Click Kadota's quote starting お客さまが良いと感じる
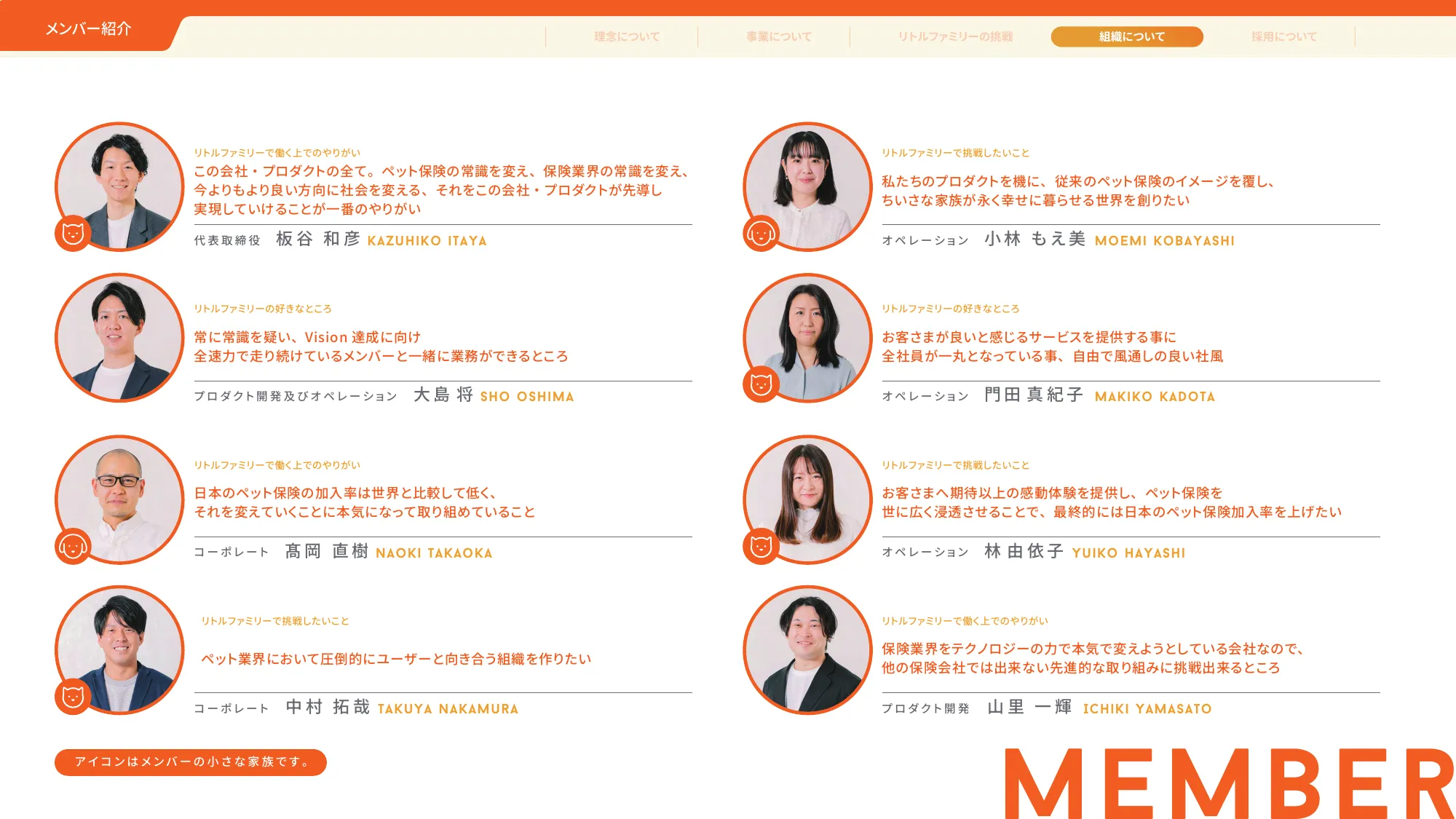The width and height of the screenshot is (1456, 819). tap(1053, 347)
